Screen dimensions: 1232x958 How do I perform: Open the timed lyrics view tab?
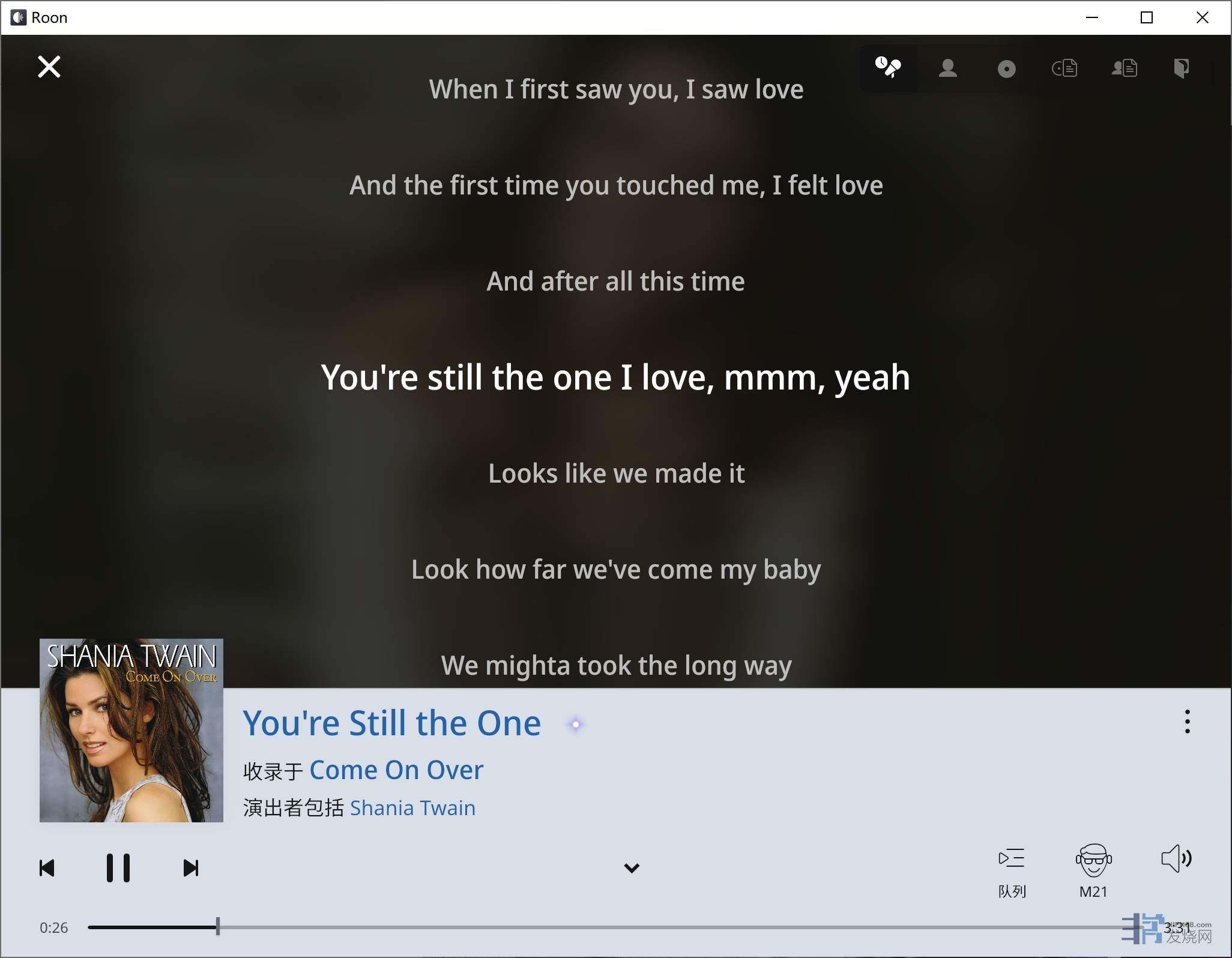(x=888, y=68)
